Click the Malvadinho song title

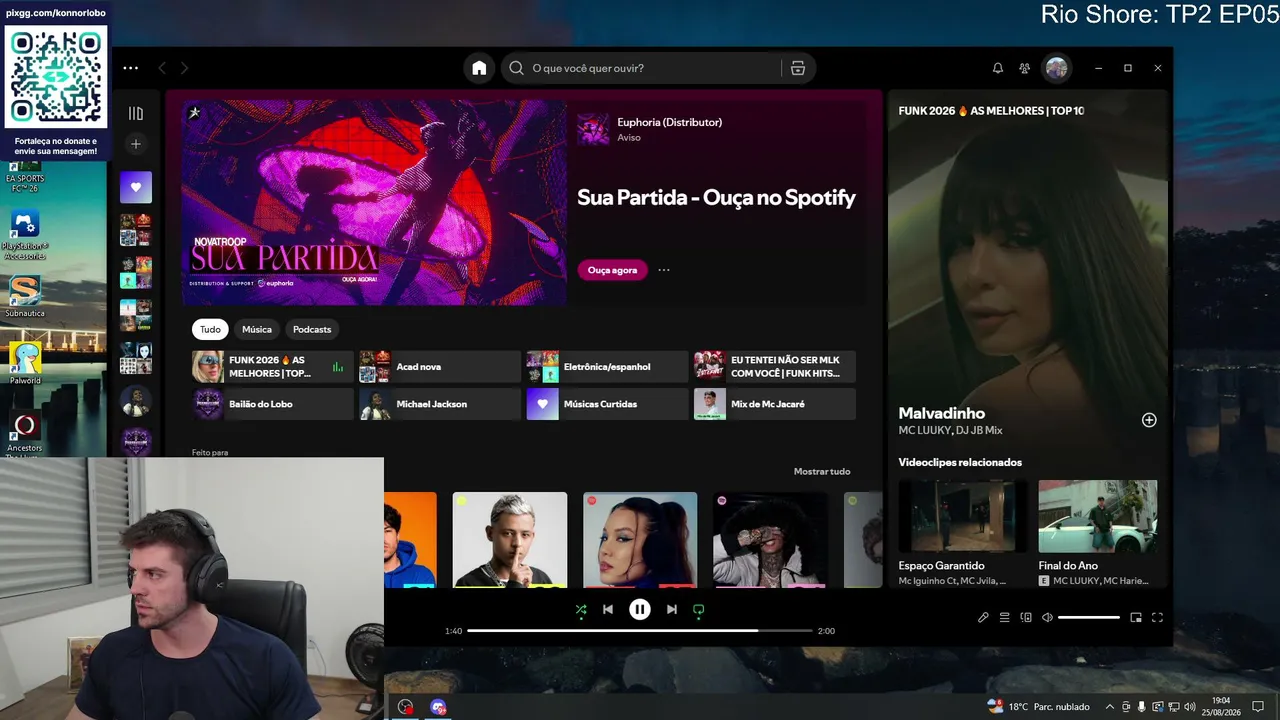point(942,413)
